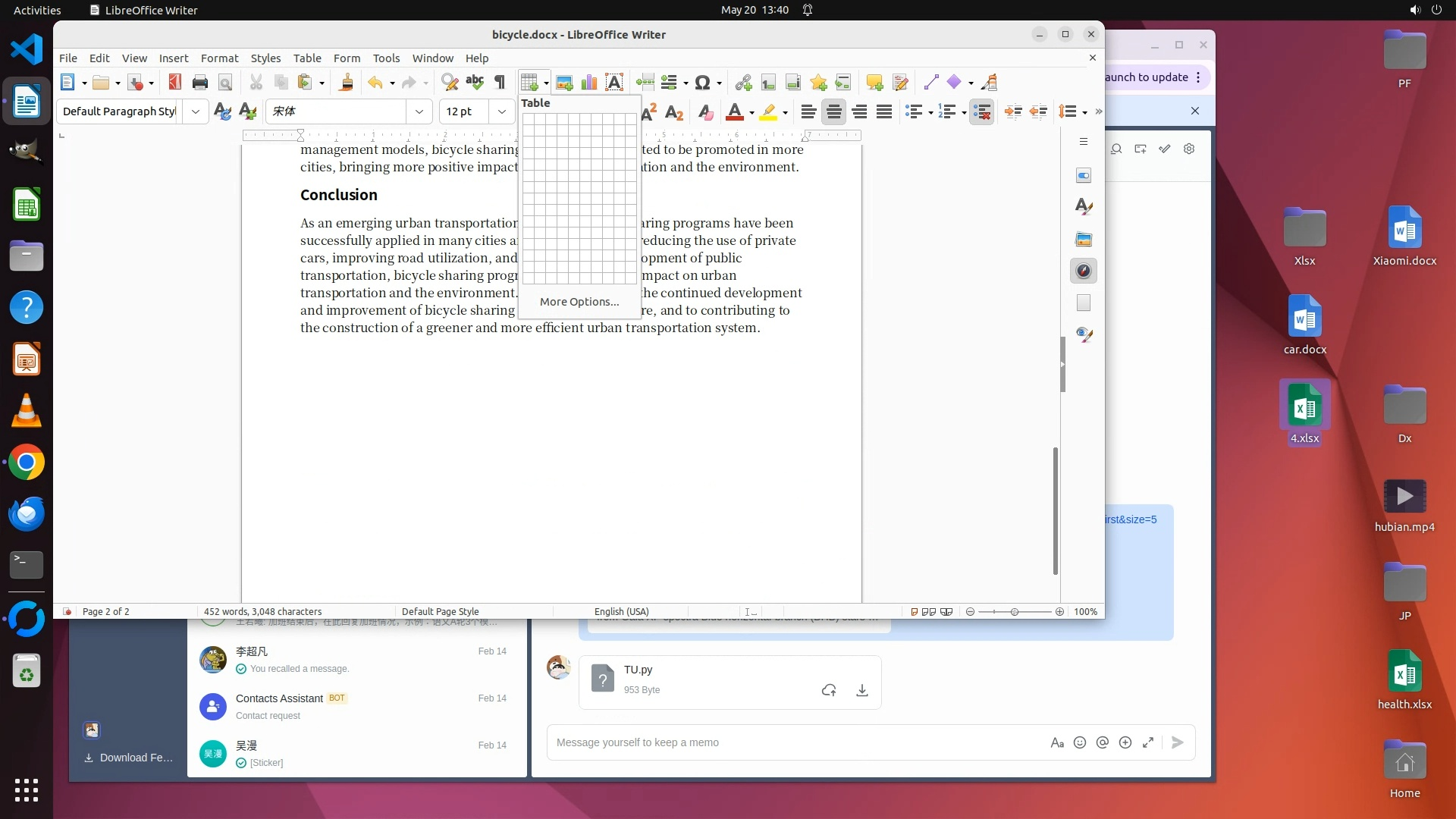Click the Insert Chart icon
Screen dimensions: 1456x819
589,82
